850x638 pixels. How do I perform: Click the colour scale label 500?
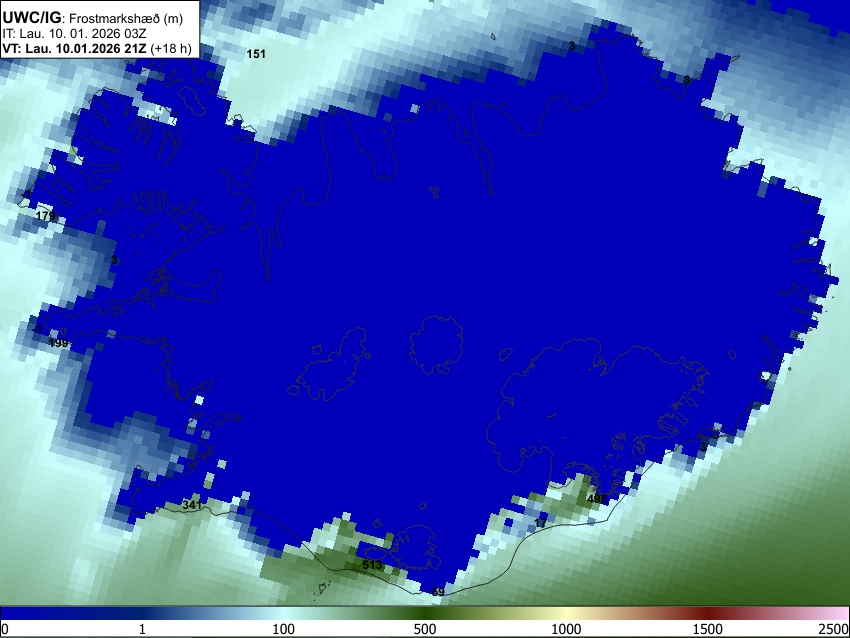click(x=425, y=629)
